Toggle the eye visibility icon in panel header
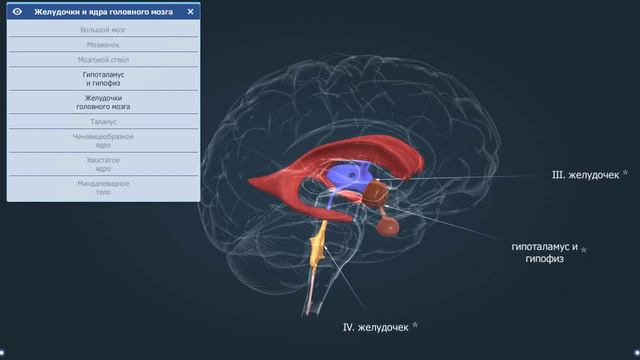640x360 pixels. 18,12
